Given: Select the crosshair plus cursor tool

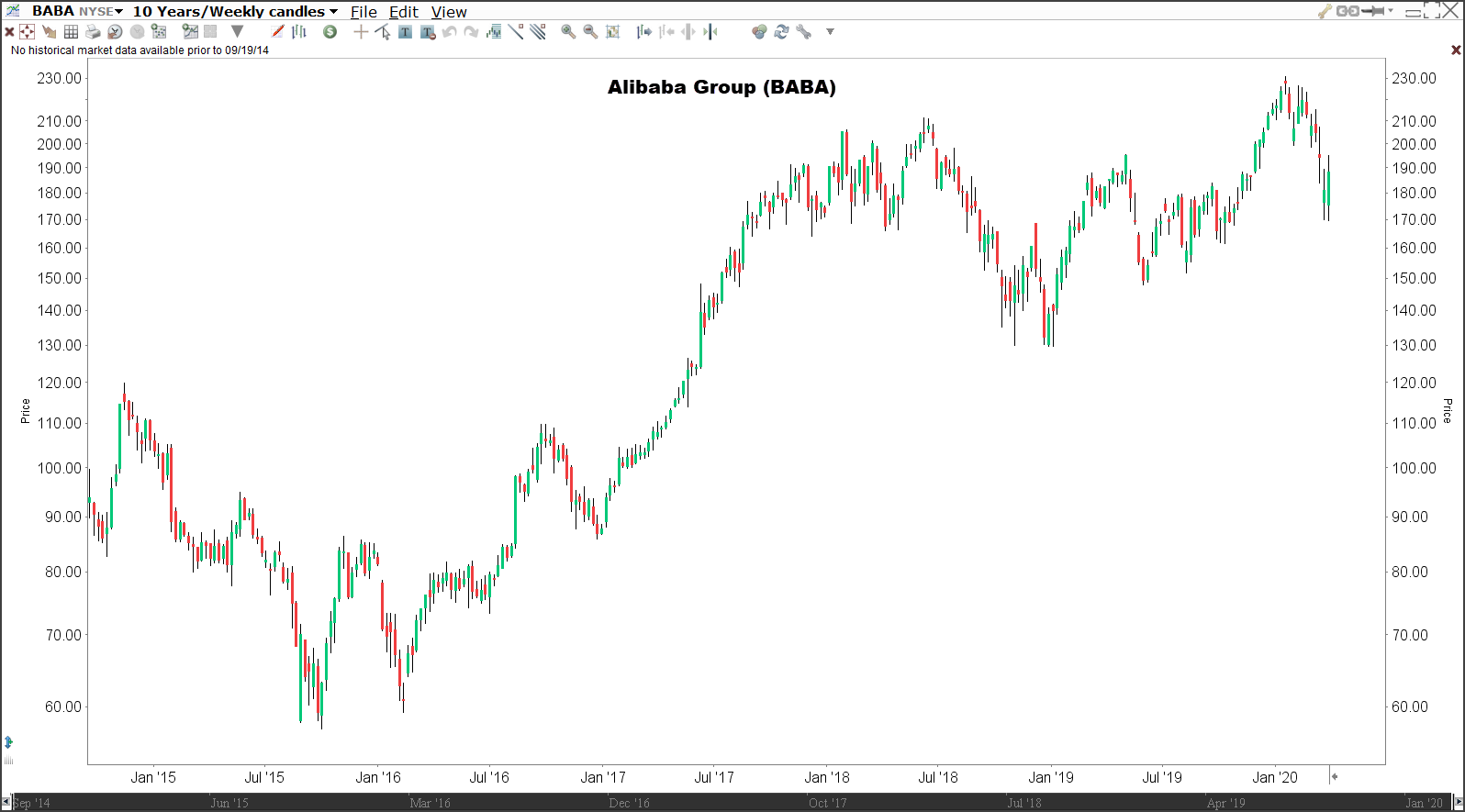Looking at the screenshot, I should (x=361, y=32).
